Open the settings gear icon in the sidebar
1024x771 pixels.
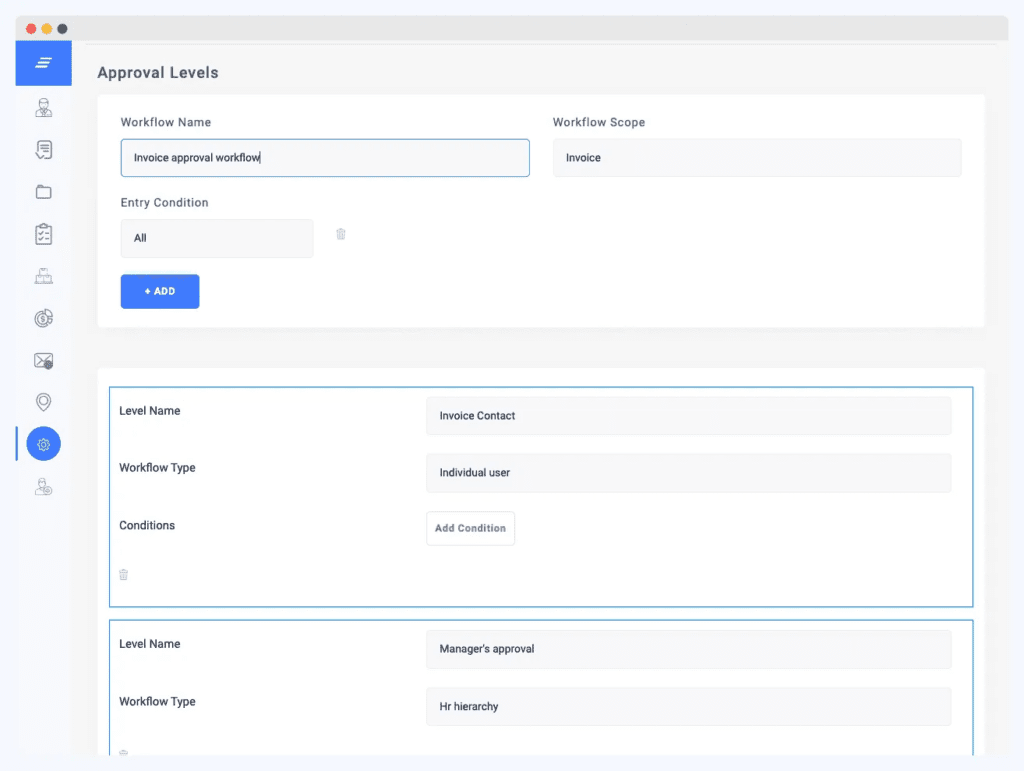44,444
